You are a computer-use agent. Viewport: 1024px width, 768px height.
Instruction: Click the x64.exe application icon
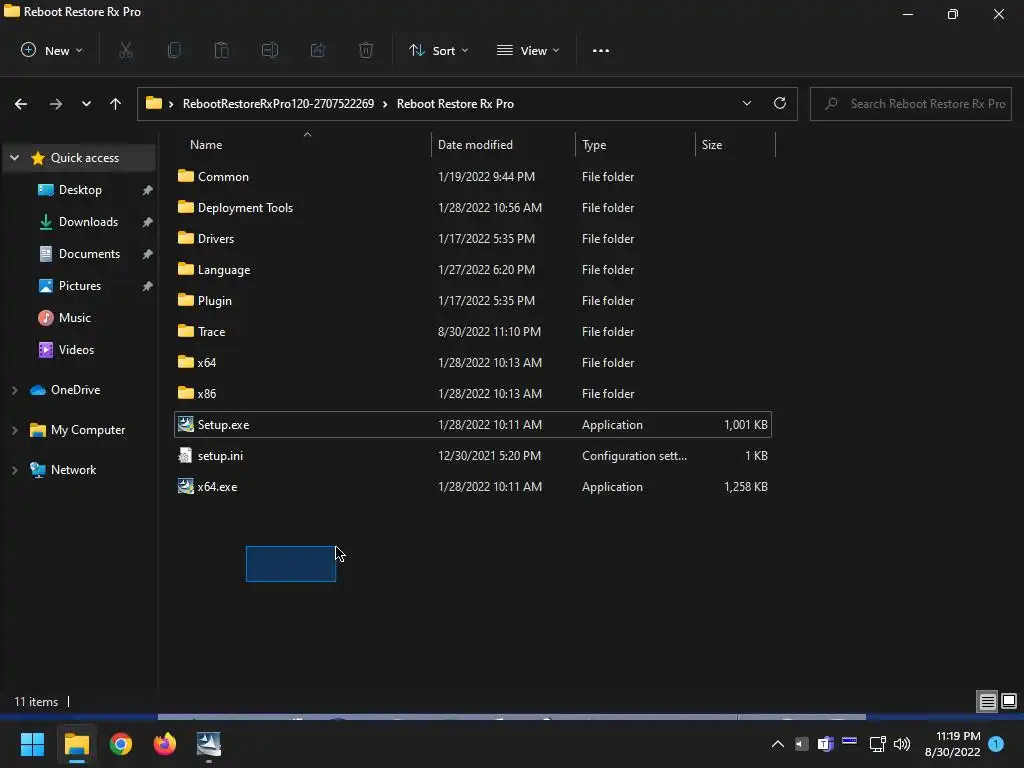click(x=185, y=487)
